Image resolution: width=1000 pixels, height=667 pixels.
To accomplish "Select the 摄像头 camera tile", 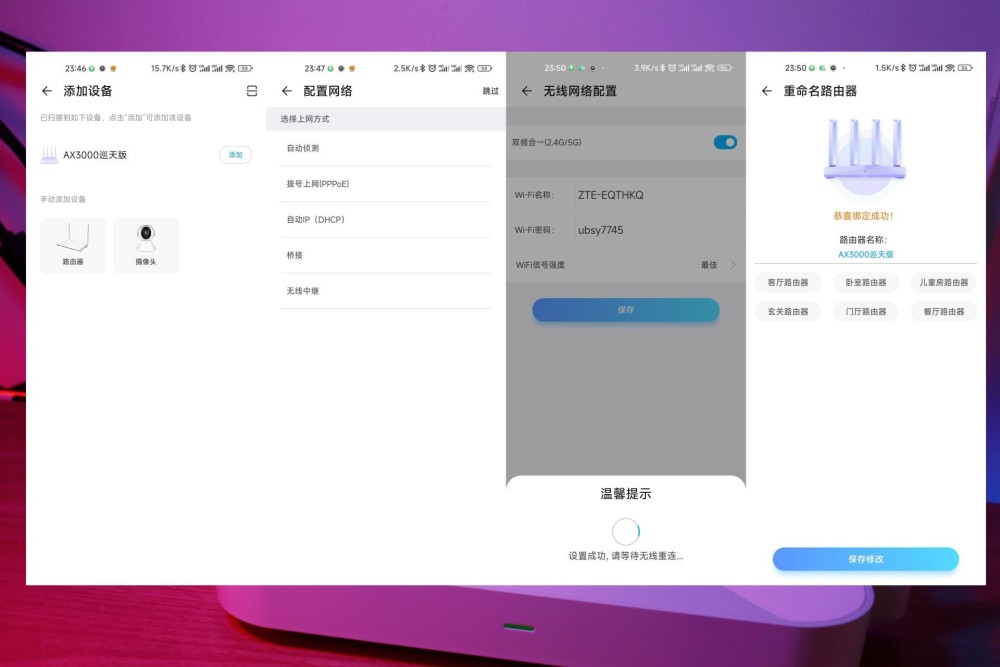I will (146, 246).
